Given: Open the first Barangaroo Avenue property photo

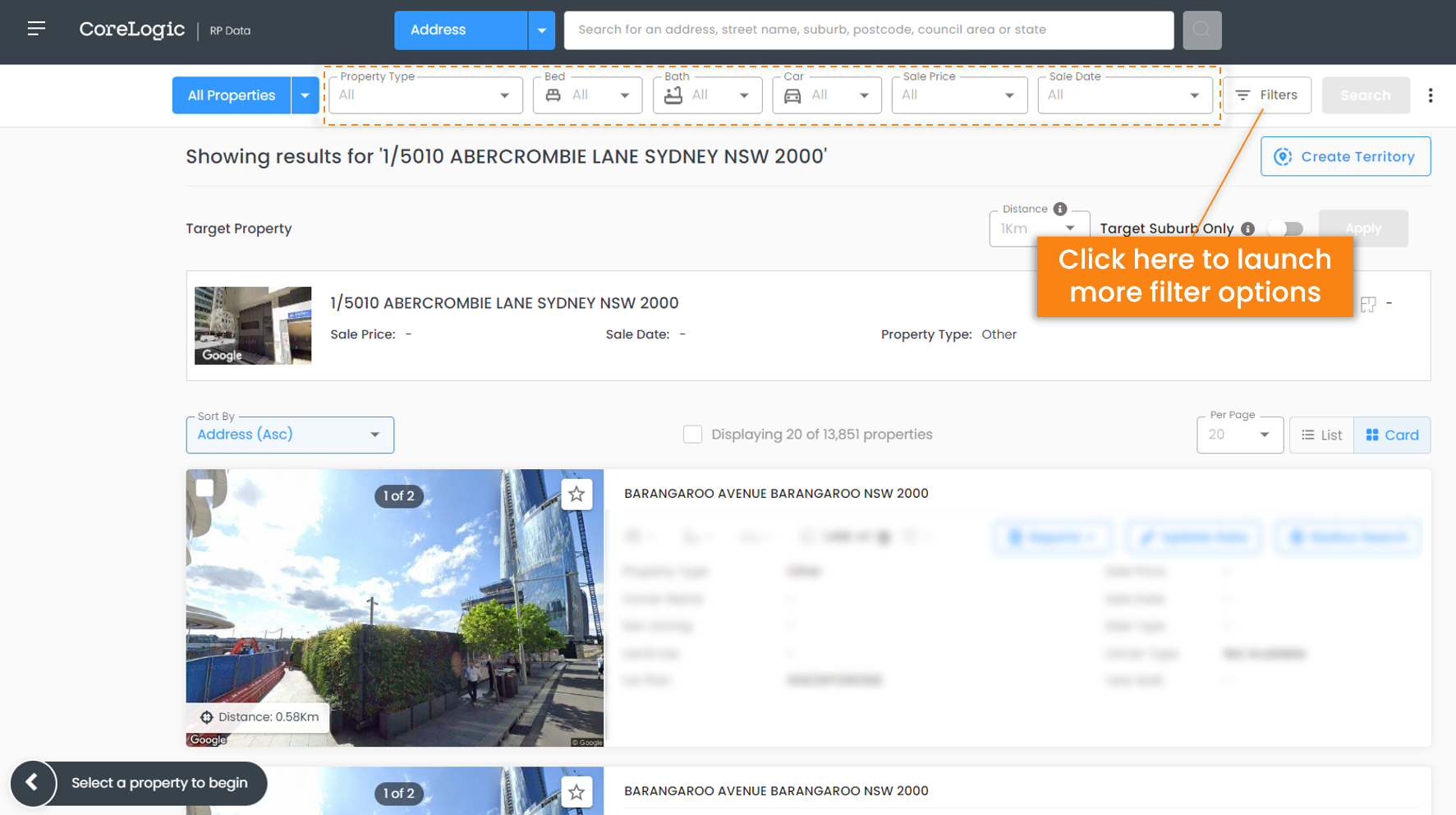Looking at the screenshot, I should click(x=394, y=608).
